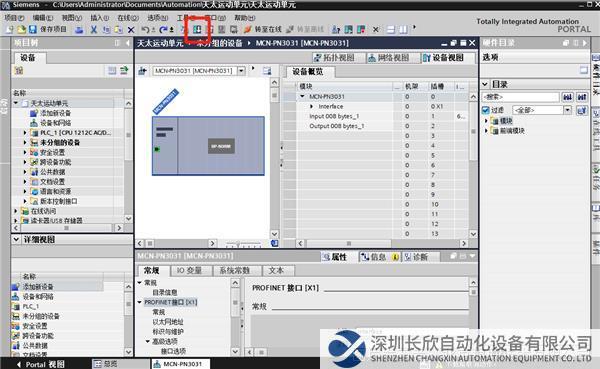Switch to the 网络视图 tab
600x369 pixels.
pyautogui.click(x=389, y=58)
